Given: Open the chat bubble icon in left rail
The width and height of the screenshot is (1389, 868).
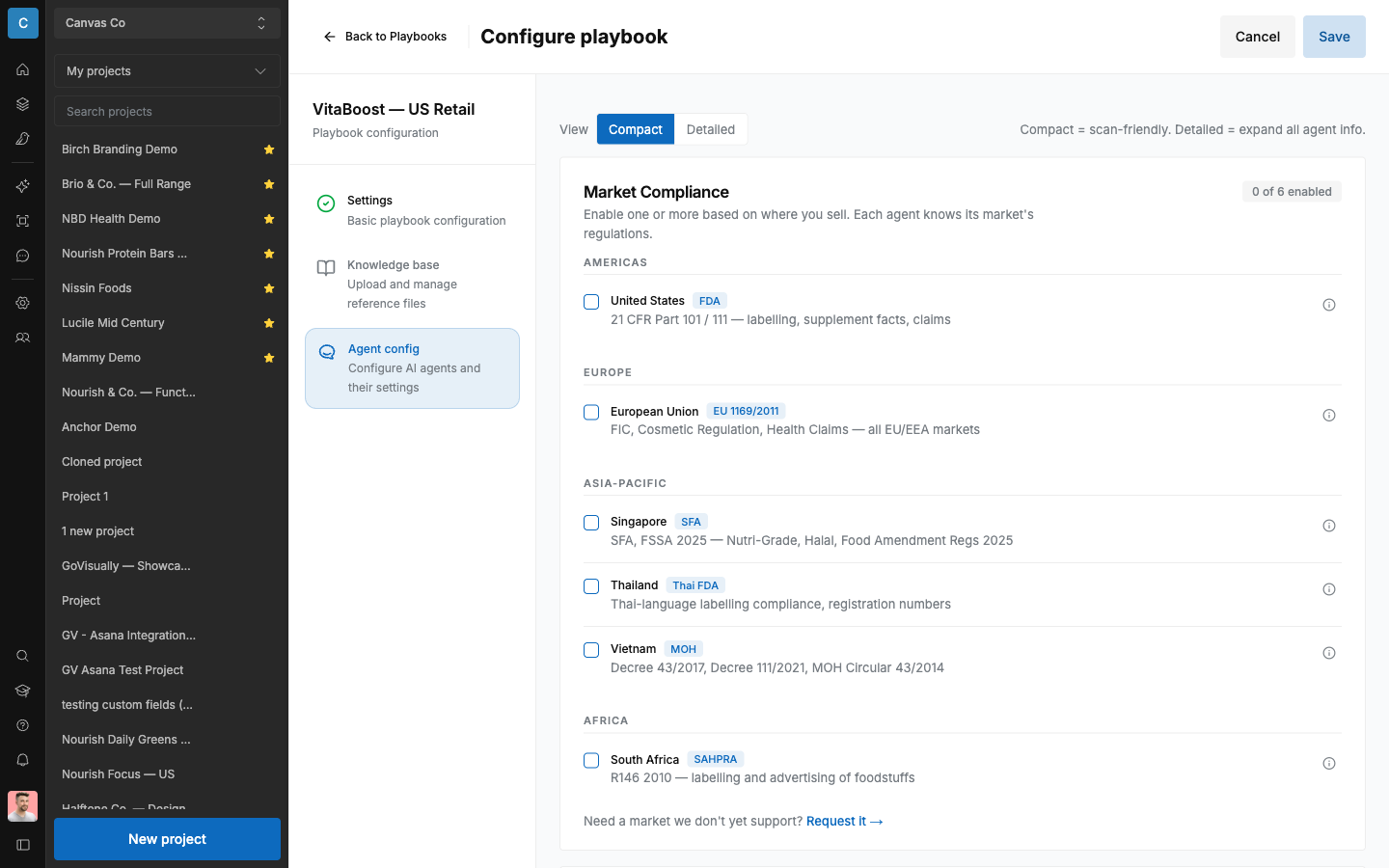Looking at the screenshot, I should click(x=22, y=256).
